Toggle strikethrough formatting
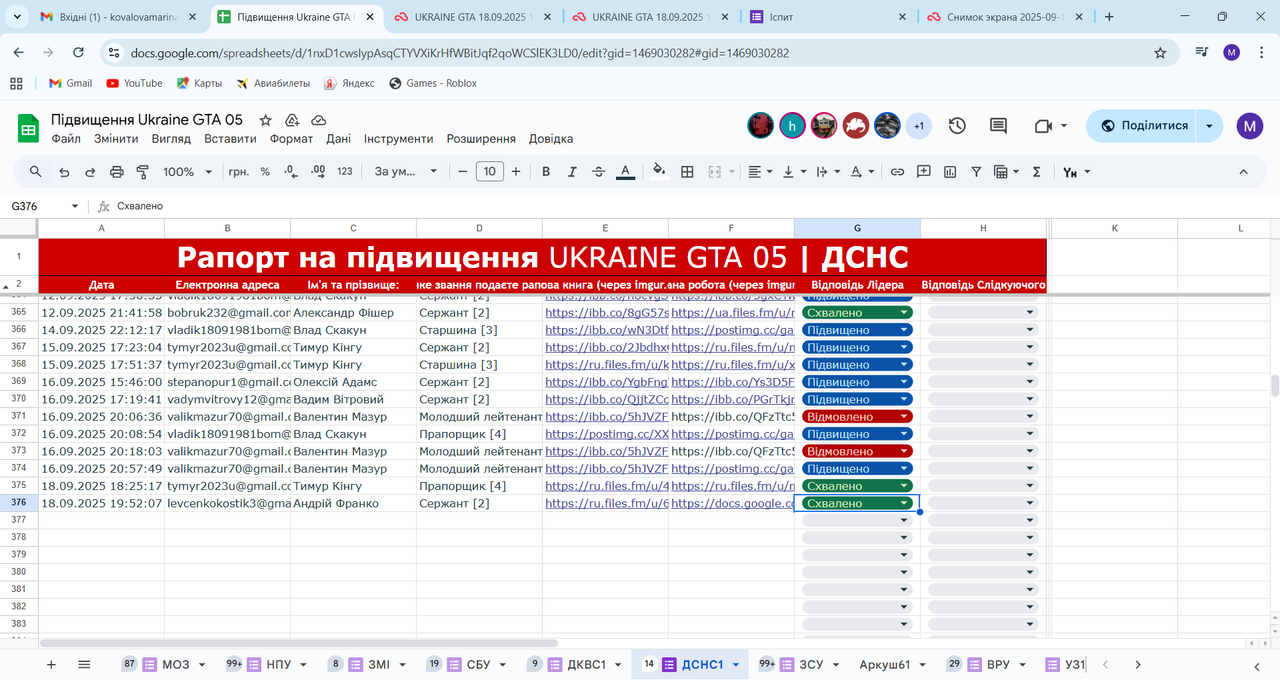The image size is (1280, 680). [x=598, y=172]
